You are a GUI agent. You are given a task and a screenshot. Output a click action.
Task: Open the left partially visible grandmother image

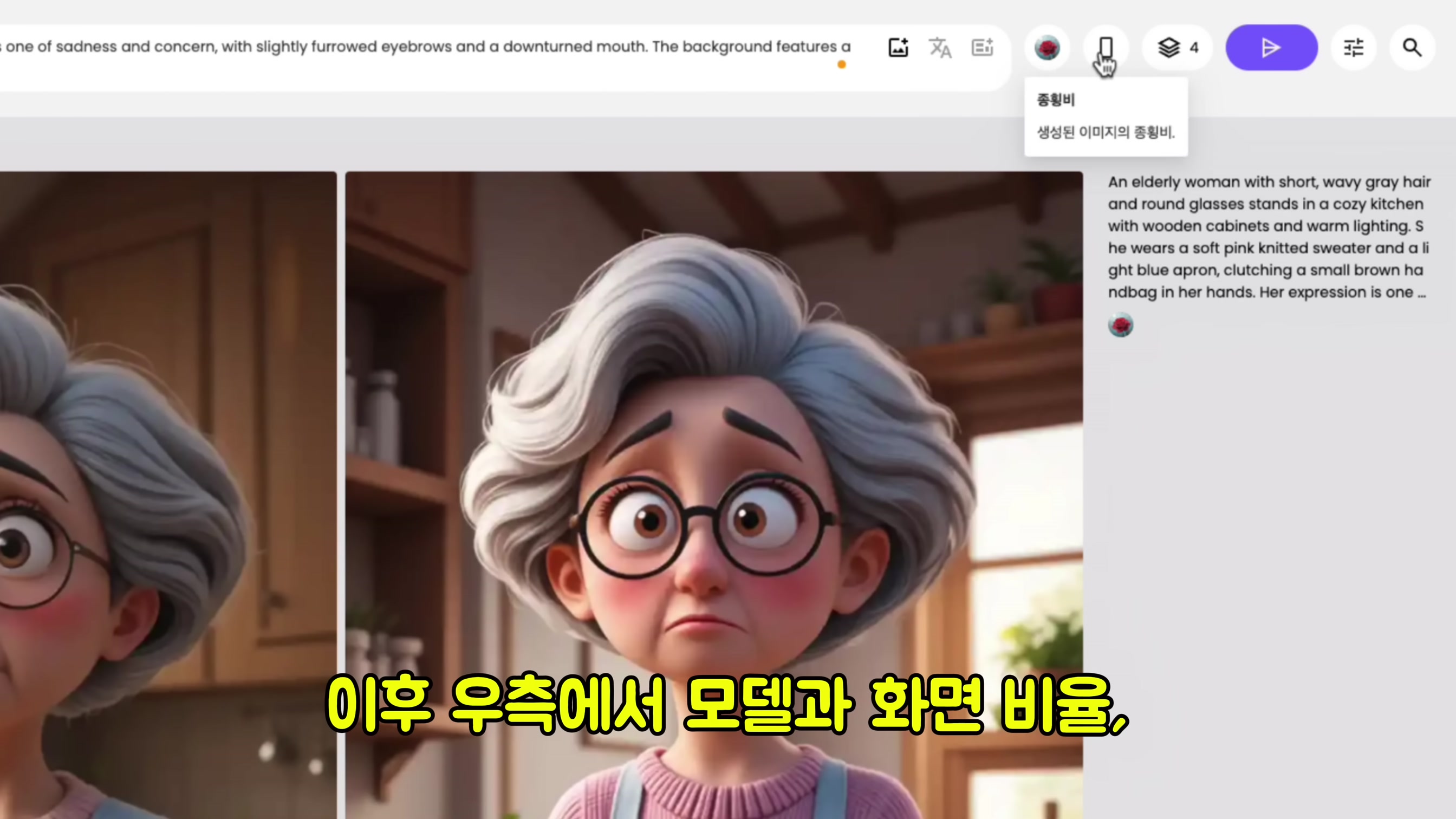tap(168, 495)
